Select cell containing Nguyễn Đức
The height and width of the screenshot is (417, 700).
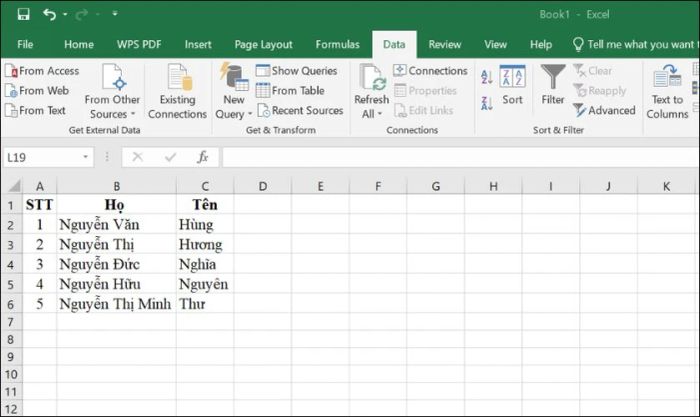[117, 264]
